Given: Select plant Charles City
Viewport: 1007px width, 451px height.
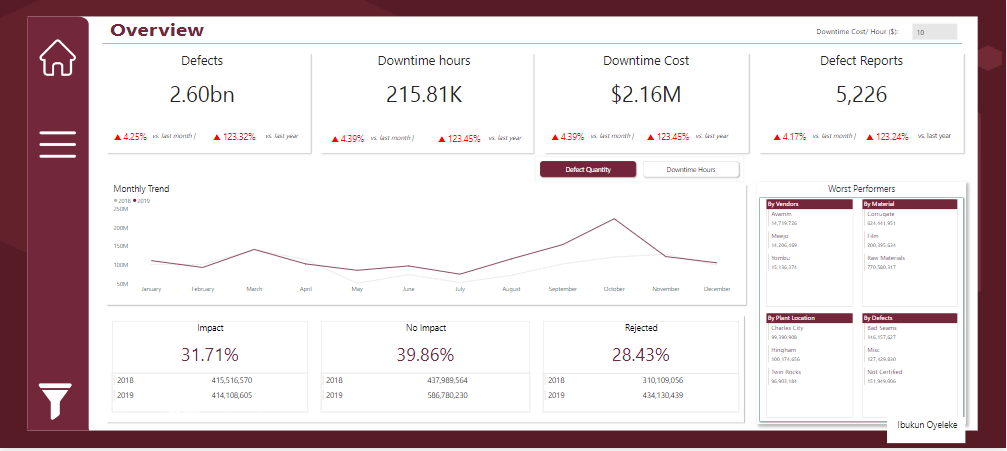Looking at the screenshot, I should click(787, 328).
